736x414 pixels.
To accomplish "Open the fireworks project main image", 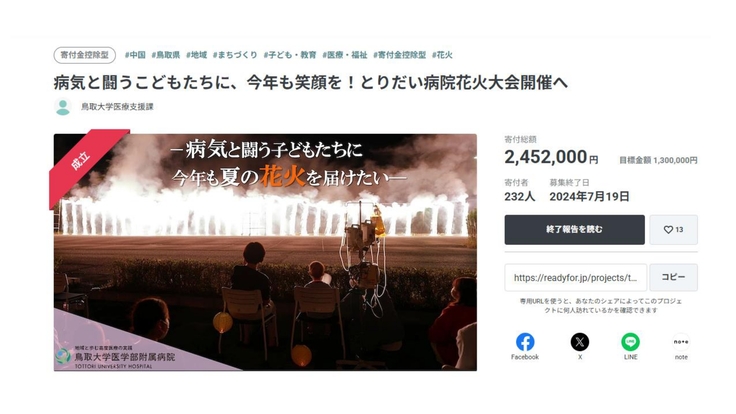I will (x=265, y=252).
